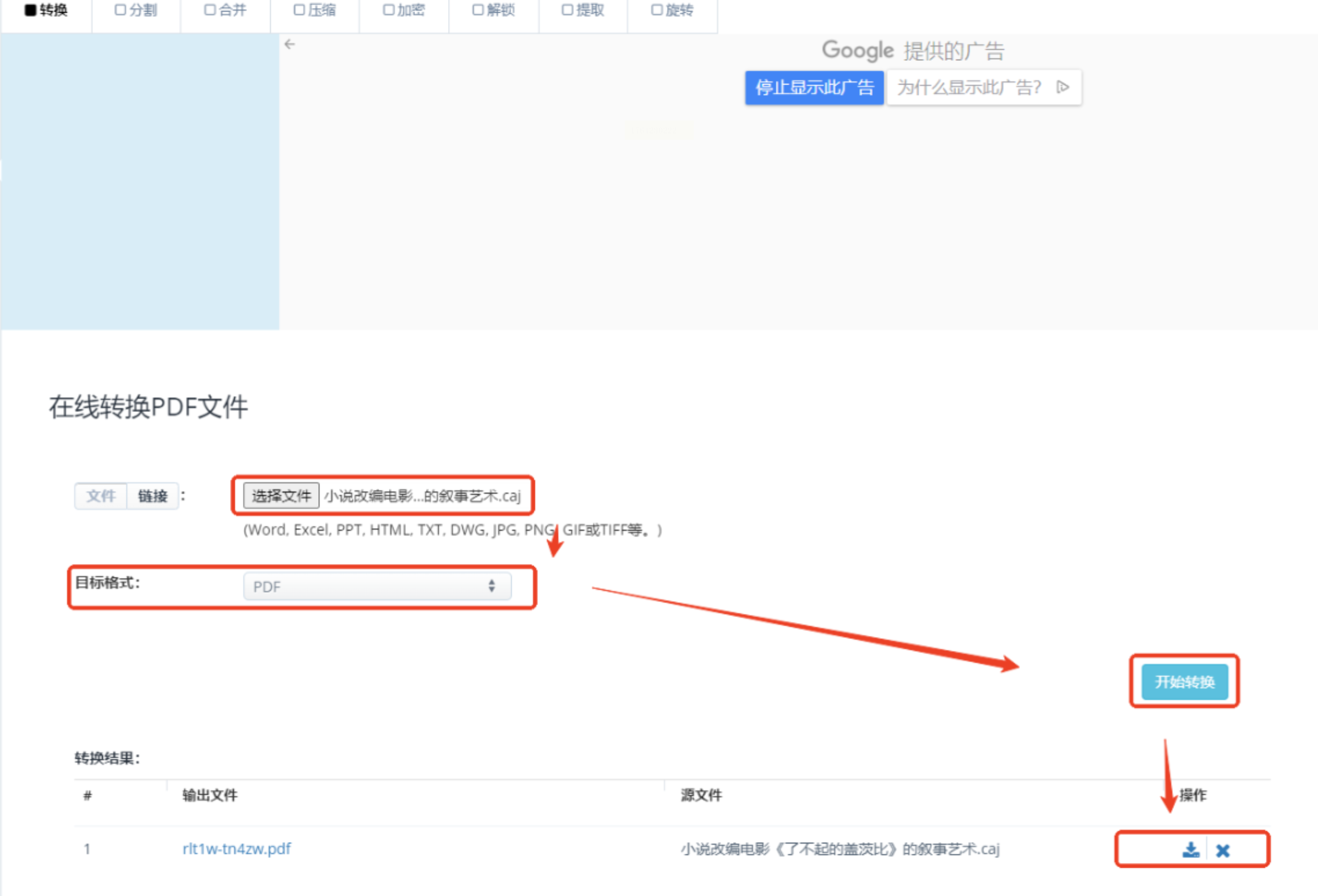Switch to the 分割 tab

click(x=136, y=10)
